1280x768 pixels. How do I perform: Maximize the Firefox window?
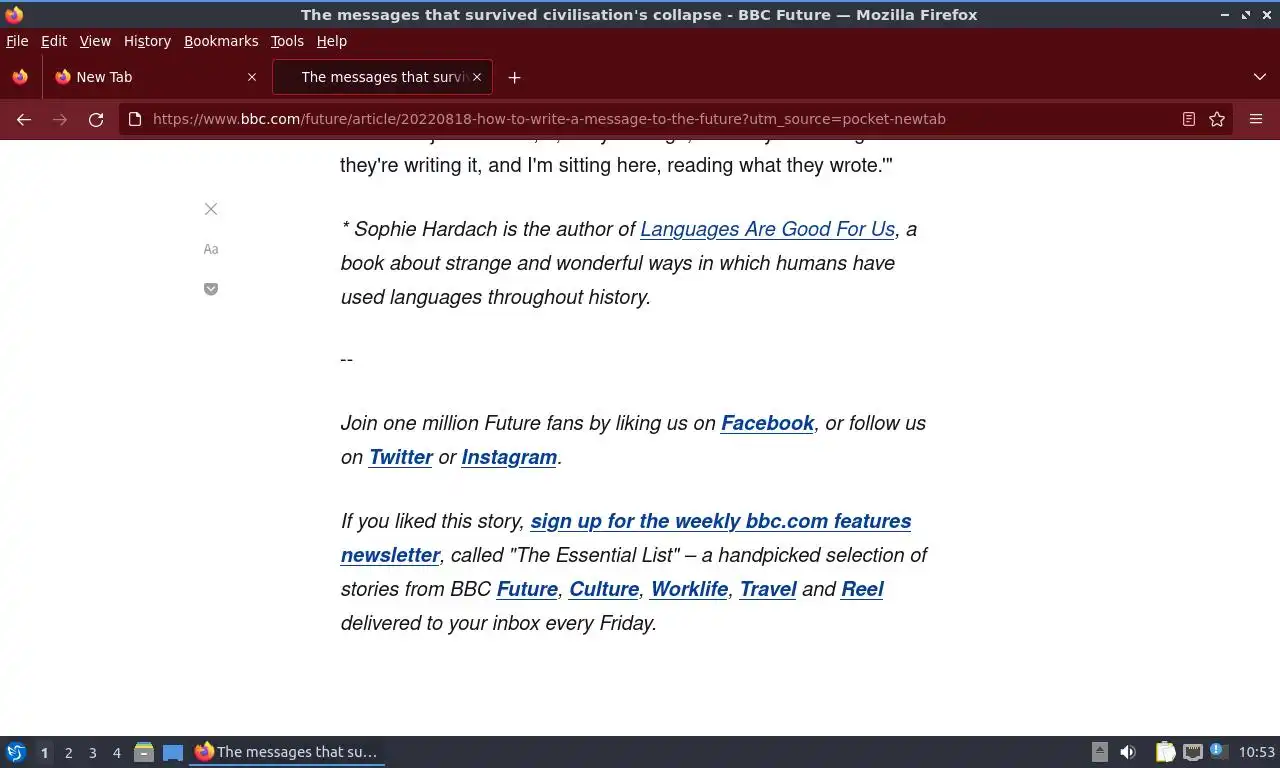click(1245, 14)
